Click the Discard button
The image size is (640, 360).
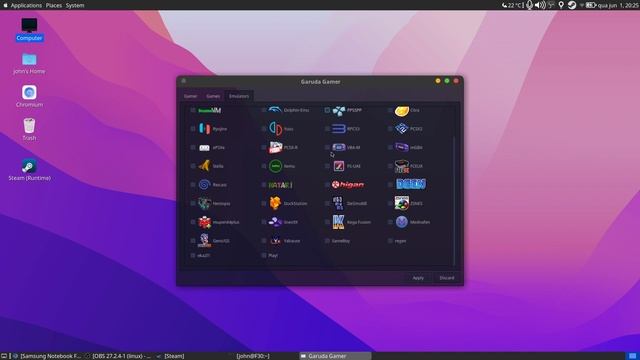(447, 278)
